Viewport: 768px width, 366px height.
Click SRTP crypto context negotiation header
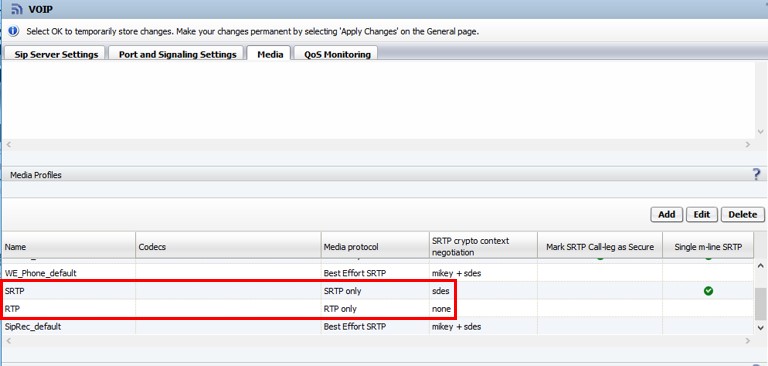click(x=483, y=246)
